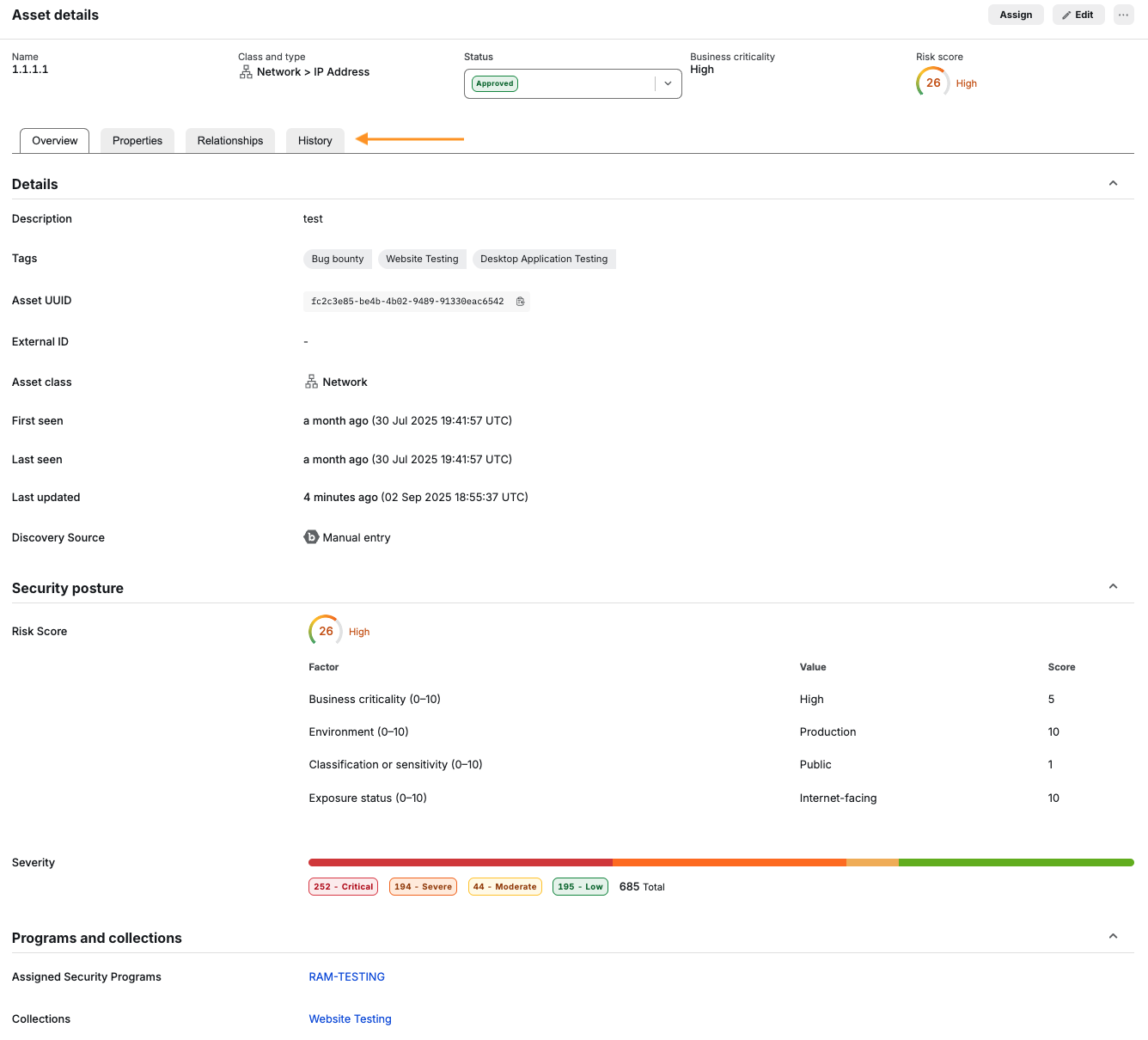Screen dimensions: 1148x1040
Task: Click the 44 - Moderate badge
Action: (x=505, y=887)
